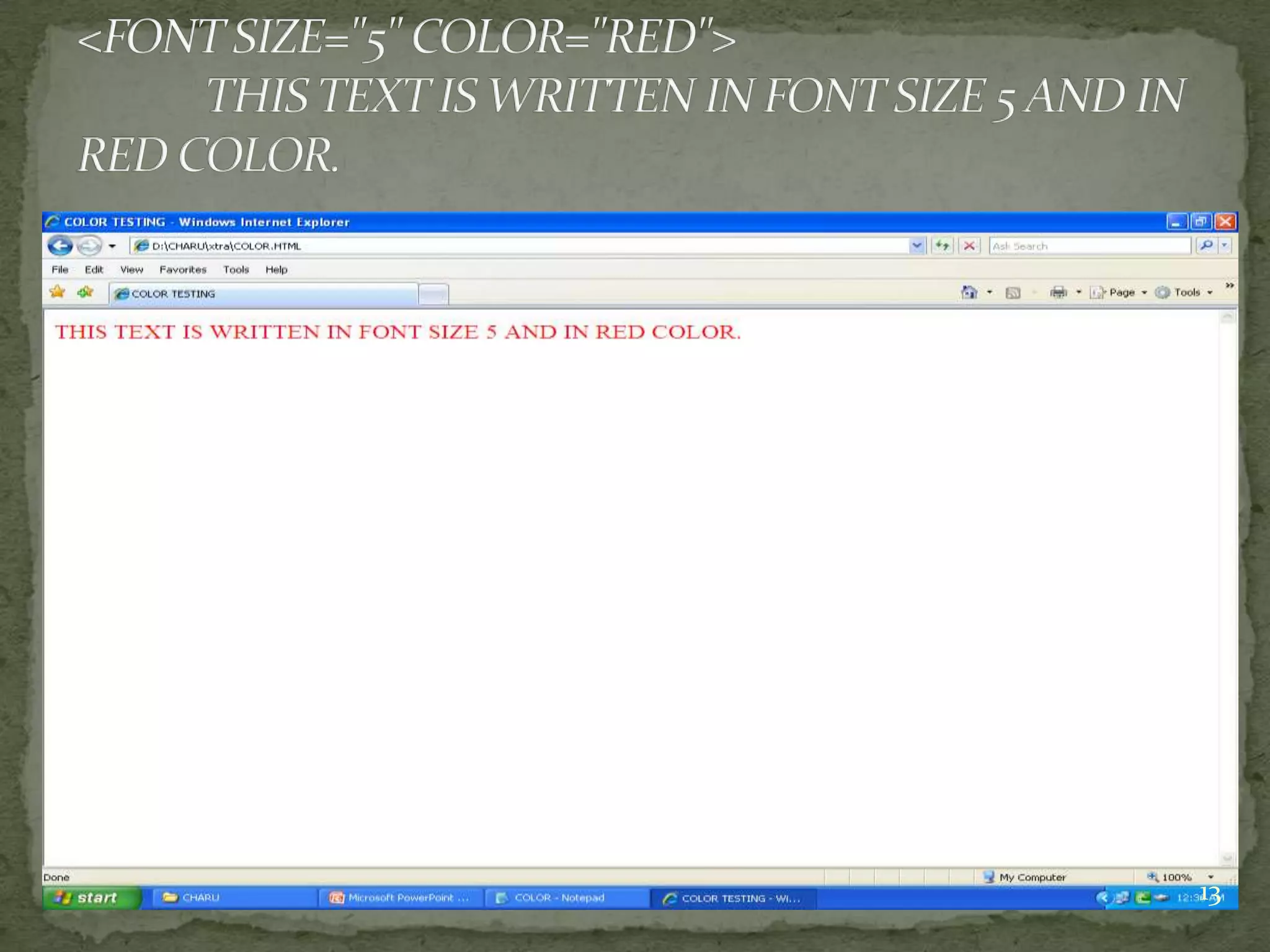1270x952 pixels.
Task: Click the Print icon
Action: pos(1059,293)
